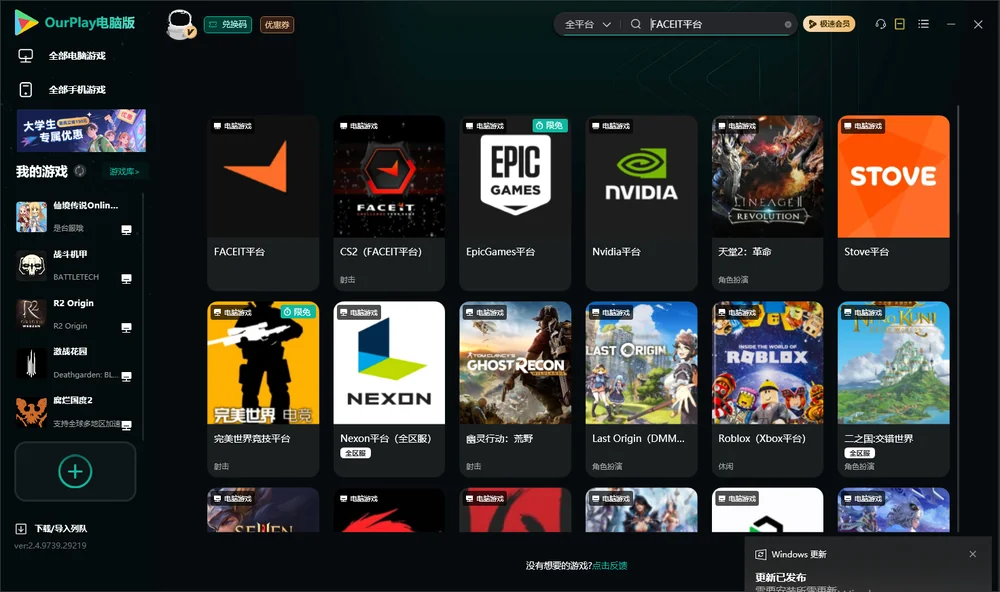Open the 天堂2: 革命 card
Image resolution: width=1000 pixels, height=592 pixels.
[x=767, y=203]
